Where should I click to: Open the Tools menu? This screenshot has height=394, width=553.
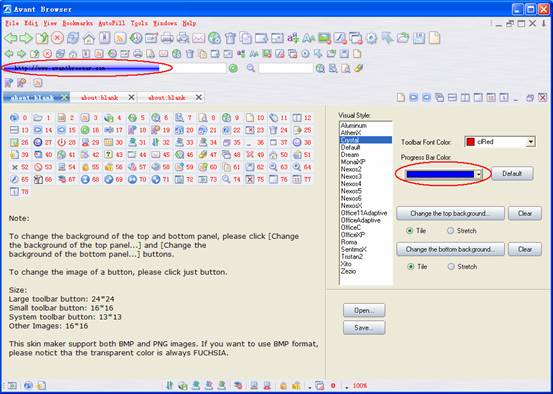tap(139, 23)
